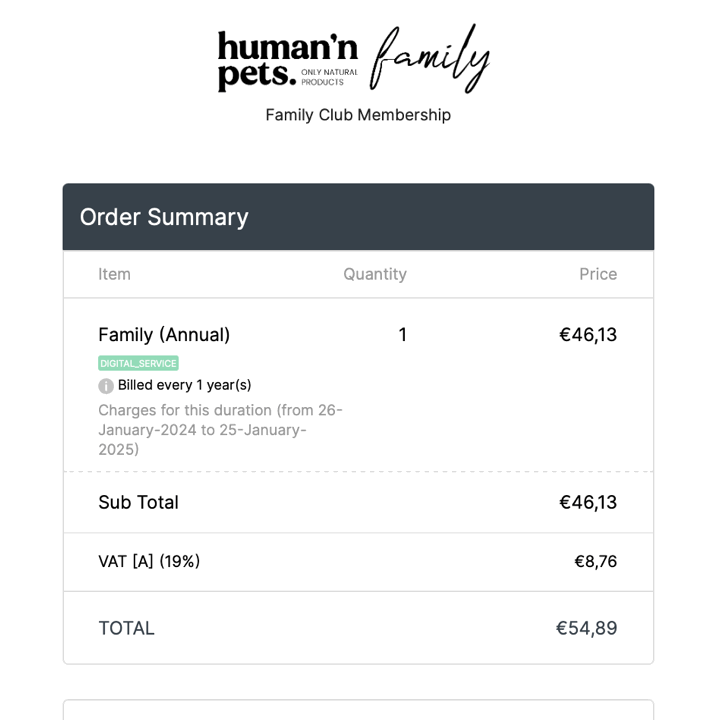Click the Family Club Membership heading
Image resolution: width=720 pixels, height=720 pixels.
pos(358,115)
